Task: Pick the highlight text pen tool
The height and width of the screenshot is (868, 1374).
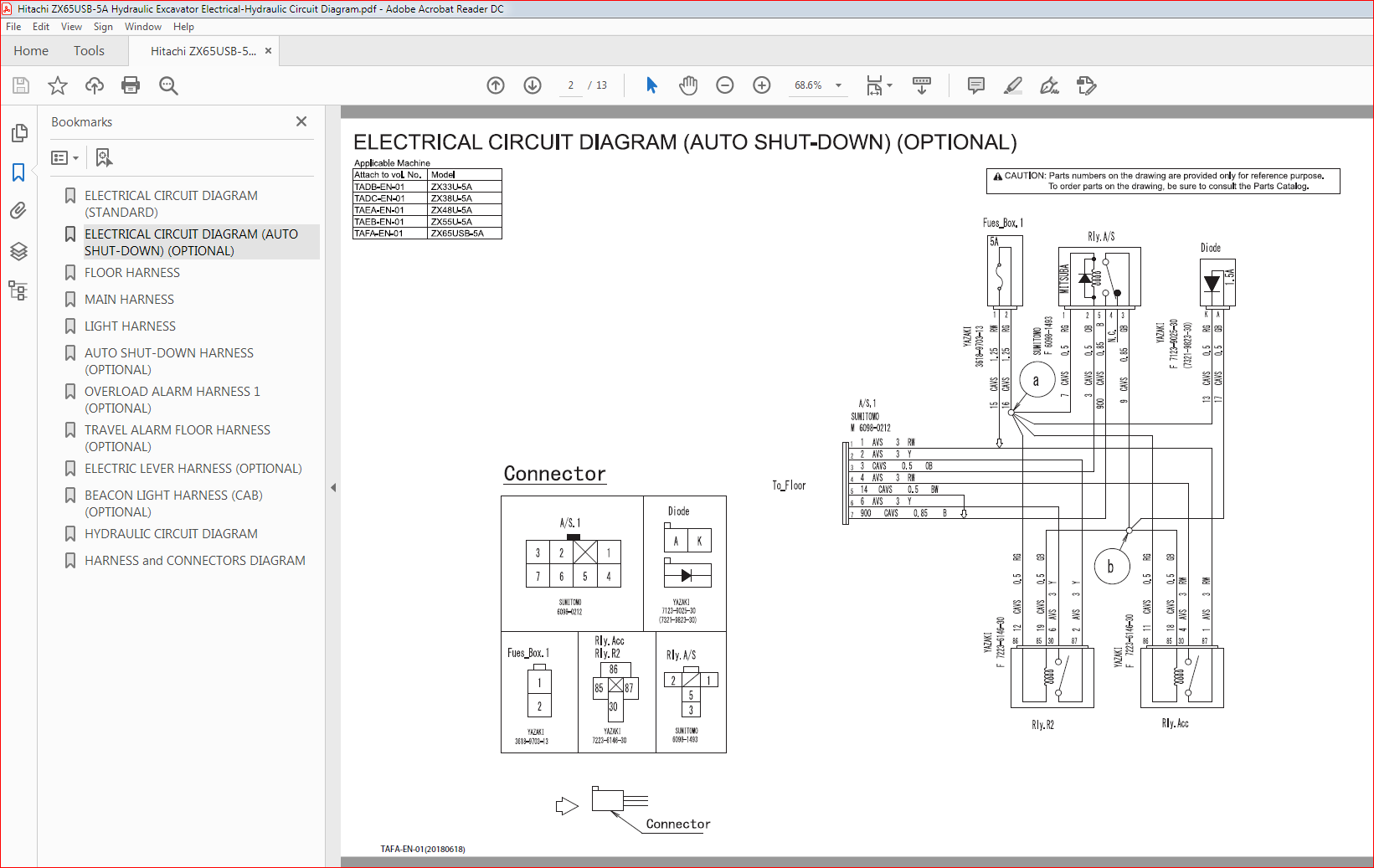Action: point(1013,85)
